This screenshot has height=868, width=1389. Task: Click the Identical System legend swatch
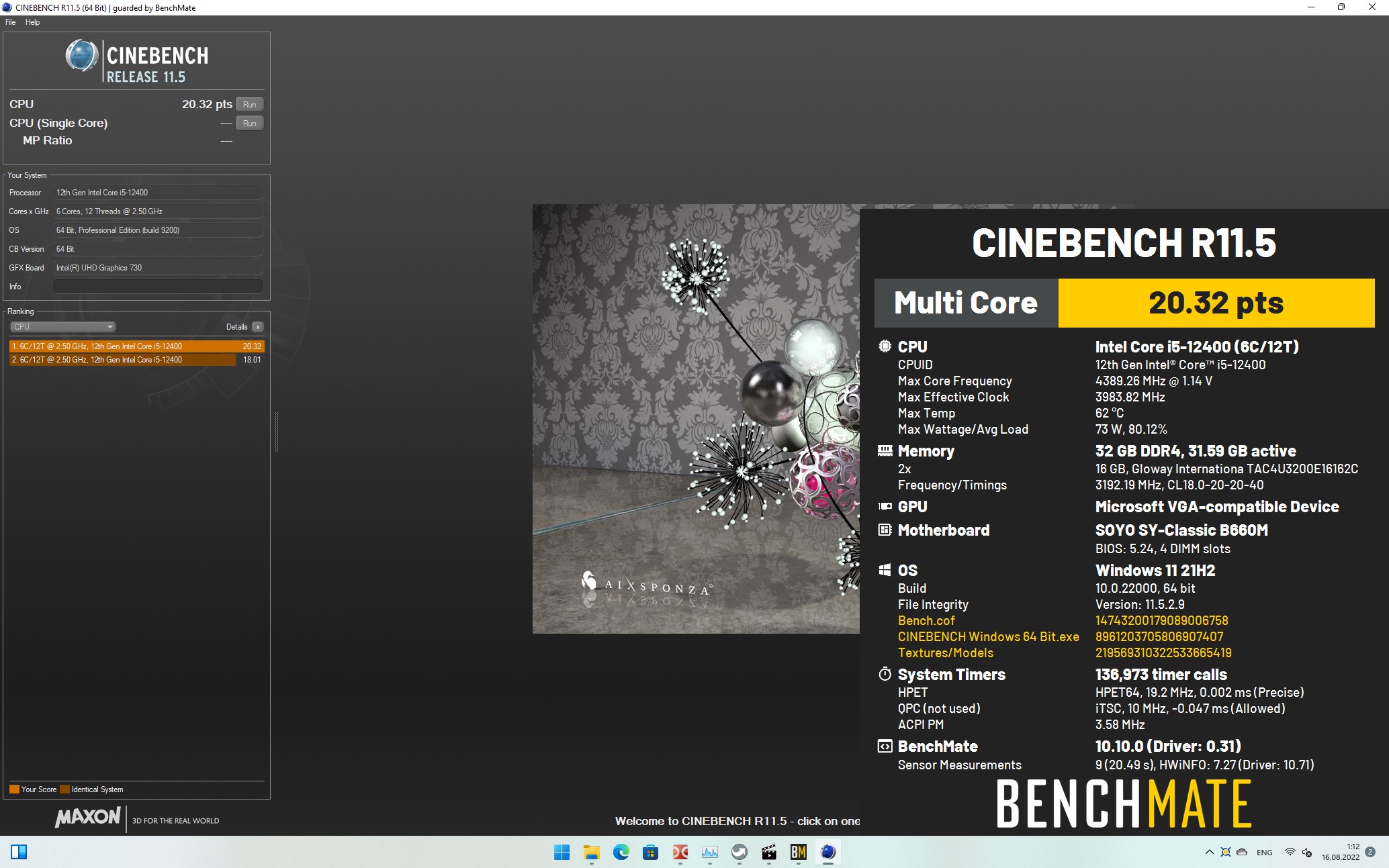pos(64,789)
